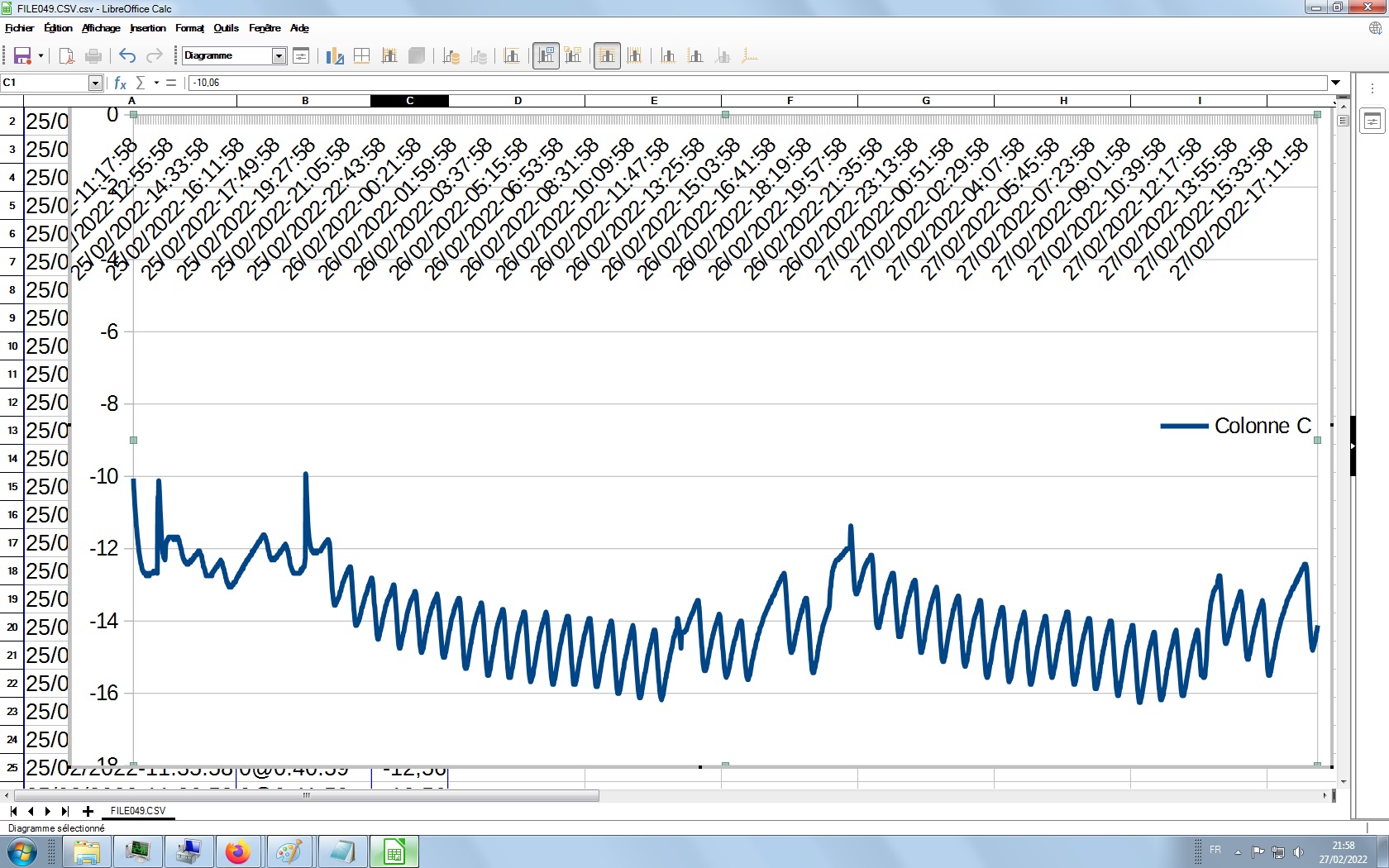Viewport: 1389px width, 868px height.
Task: Click the Data Table icon
Action: pyautogui.click(x=479, y=56)
